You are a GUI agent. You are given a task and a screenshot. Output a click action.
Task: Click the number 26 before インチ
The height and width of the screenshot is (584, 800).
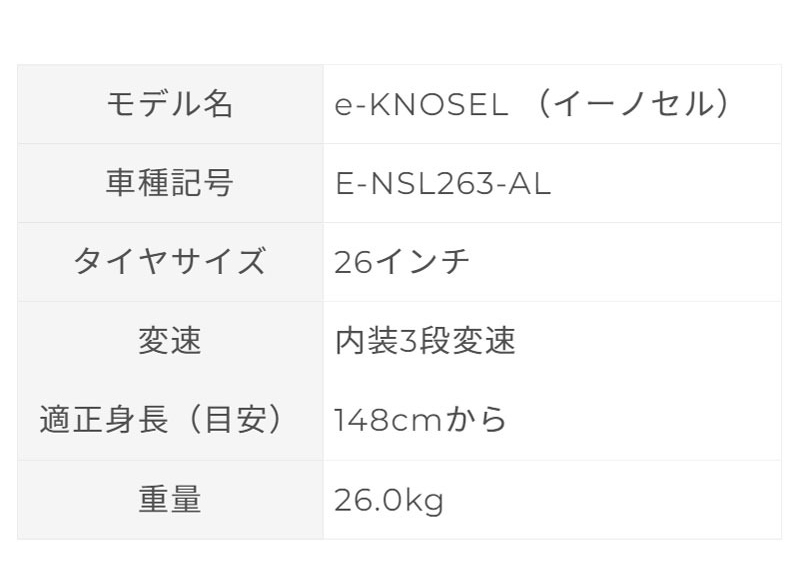(353, 263)
